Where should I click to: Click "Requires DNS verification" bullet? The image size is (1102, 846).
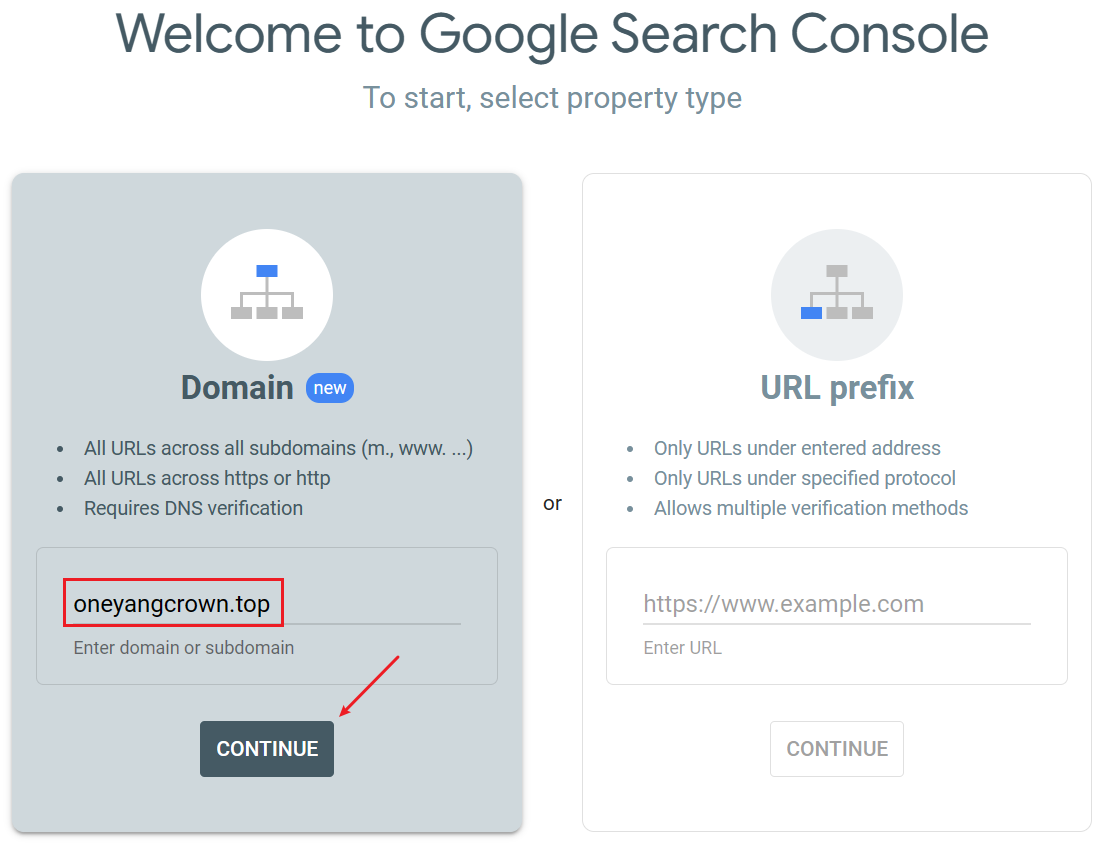(193, 508)
